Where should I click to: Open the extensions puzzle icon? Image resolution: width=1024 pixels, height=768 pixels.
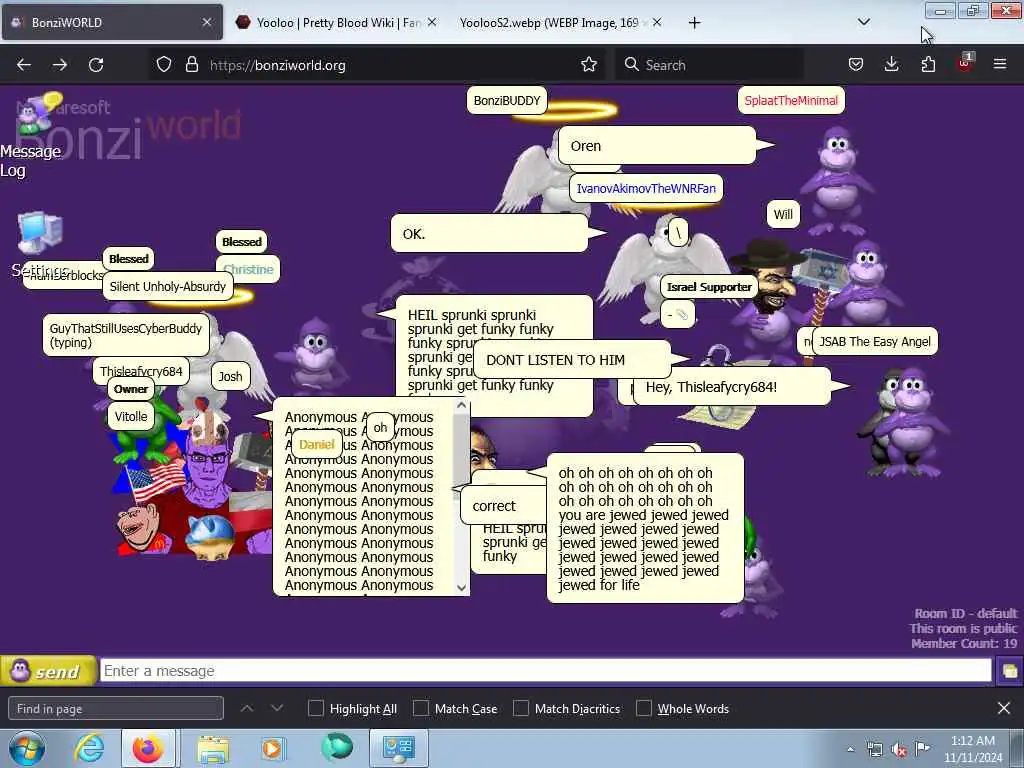[x=928, y=64]
